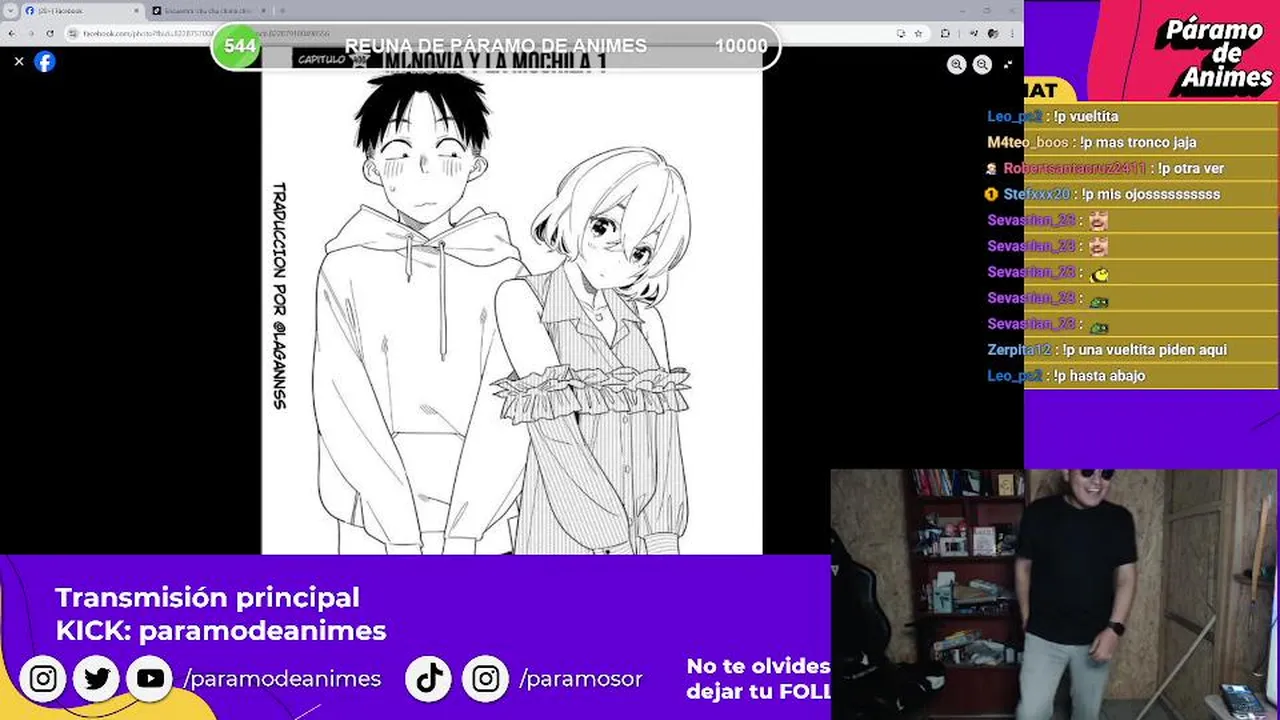Go back in the browser
This screenshot has height=720, width=1280.
pos(11,33)
